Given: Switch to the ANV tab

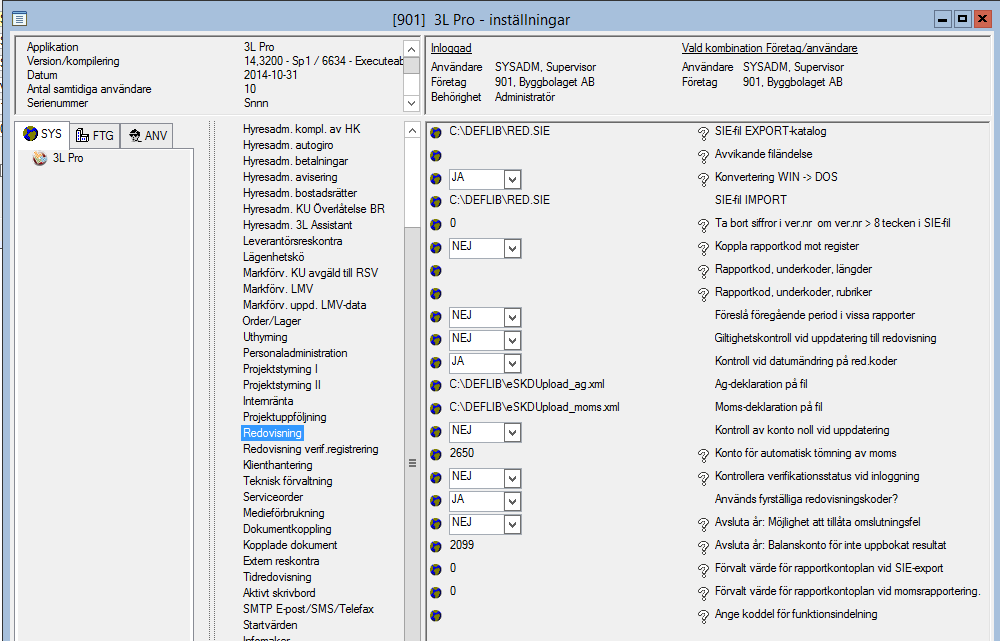Looking at the screenshot, I should point(147,135).
